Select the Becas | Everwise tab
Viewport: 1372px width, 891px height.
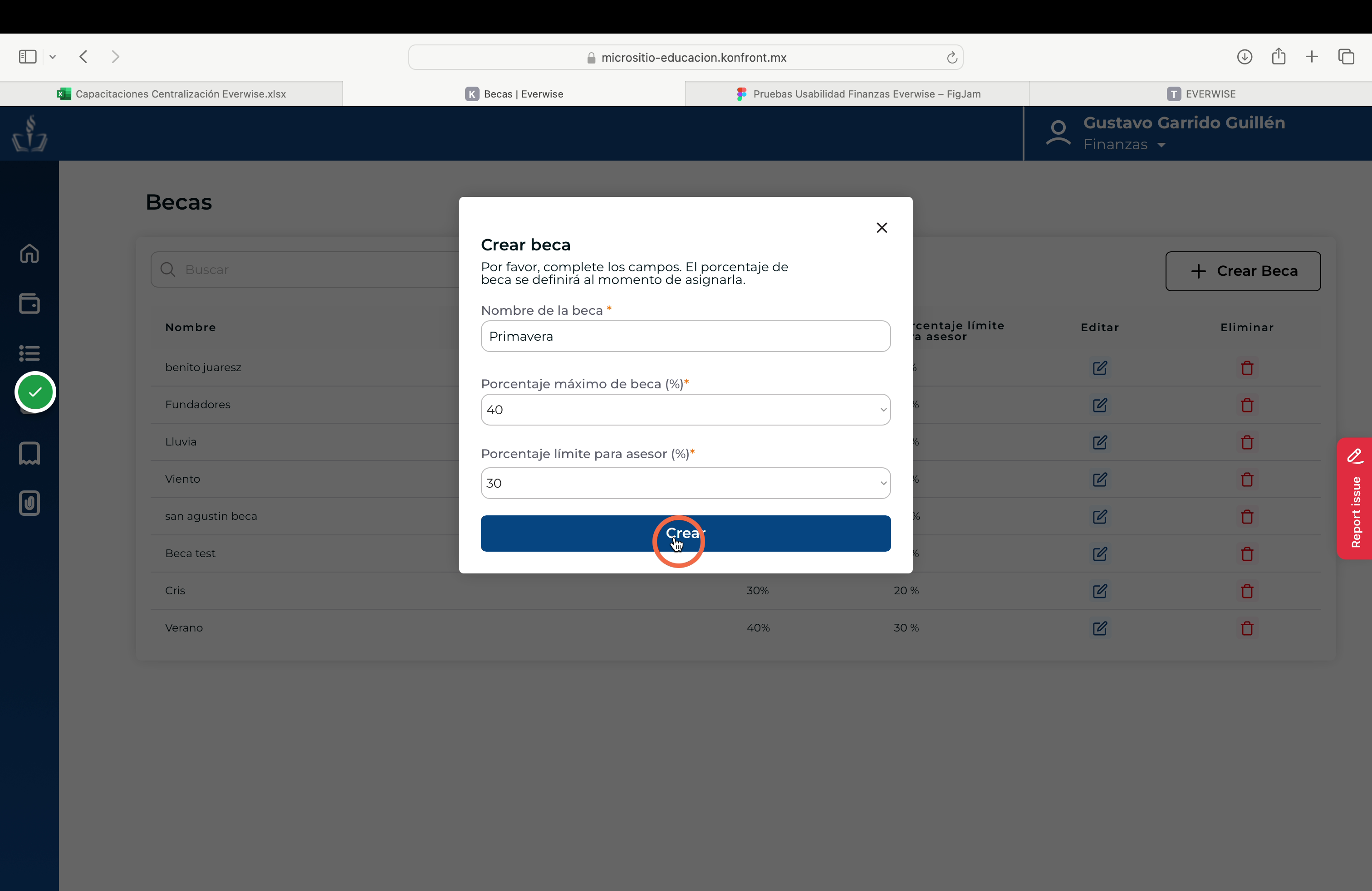coord(514,94)
